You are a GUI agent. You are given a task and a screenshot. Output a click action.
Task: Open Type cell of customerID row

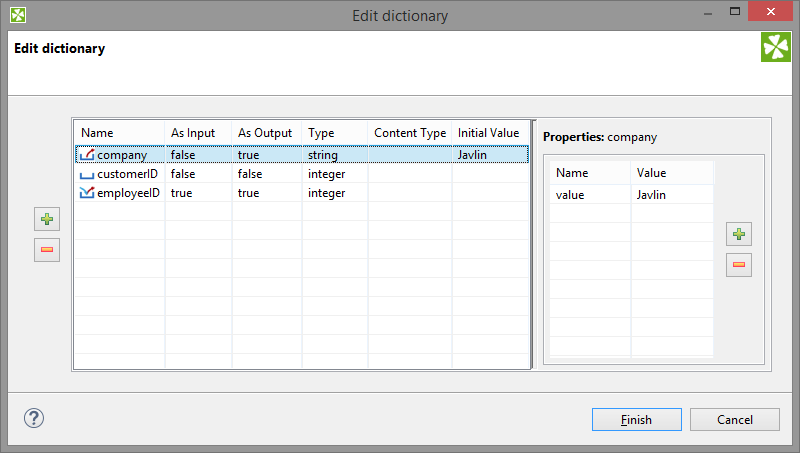click(326, 174)
